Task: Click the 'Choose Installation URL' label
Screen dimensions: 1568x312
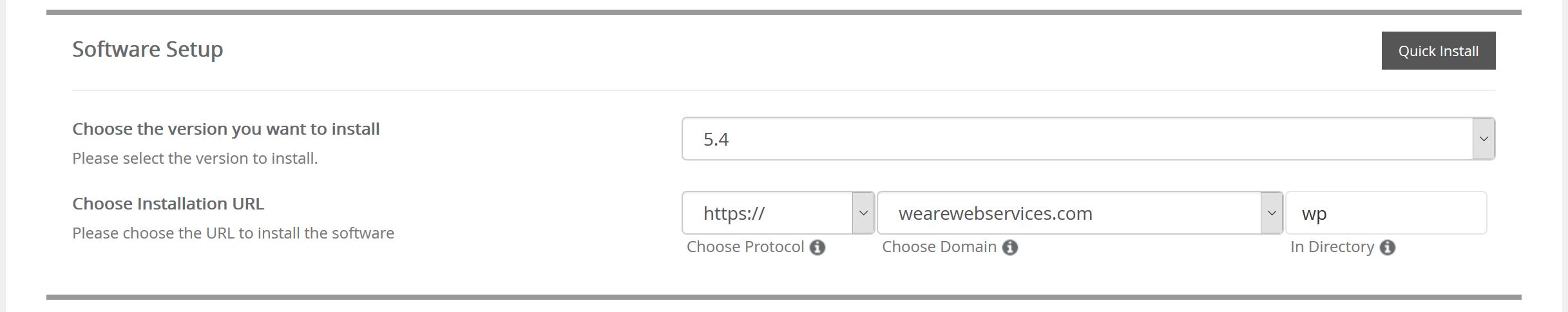Action: coord(168,204)
